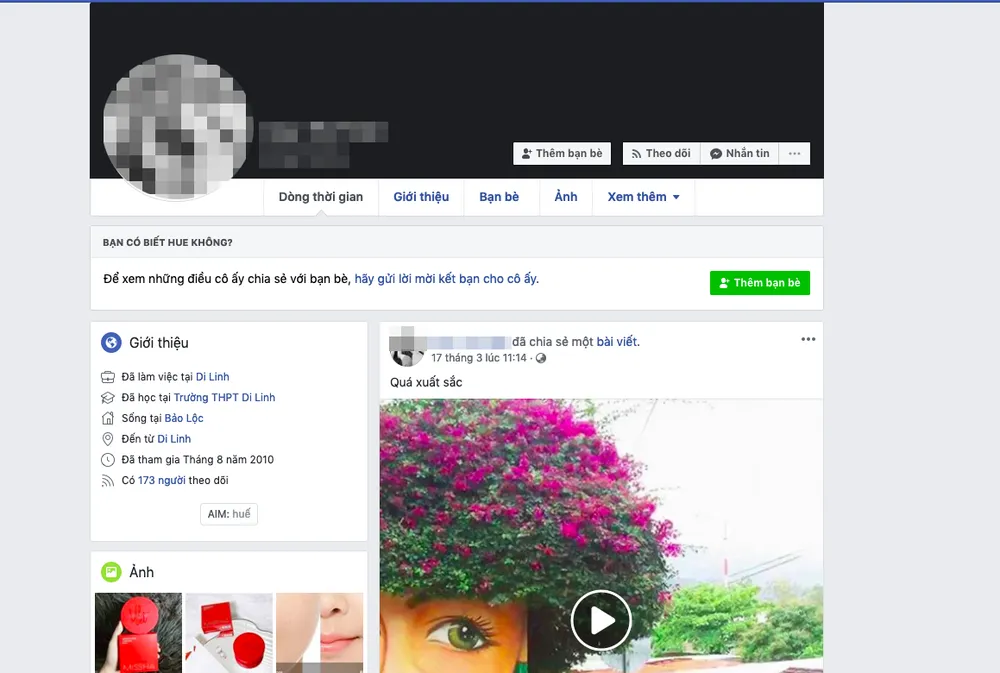Viewport: 1000px width, 673px height.
Task: Click the green Thêm bạn bè button in the banner
Action: 760,283
